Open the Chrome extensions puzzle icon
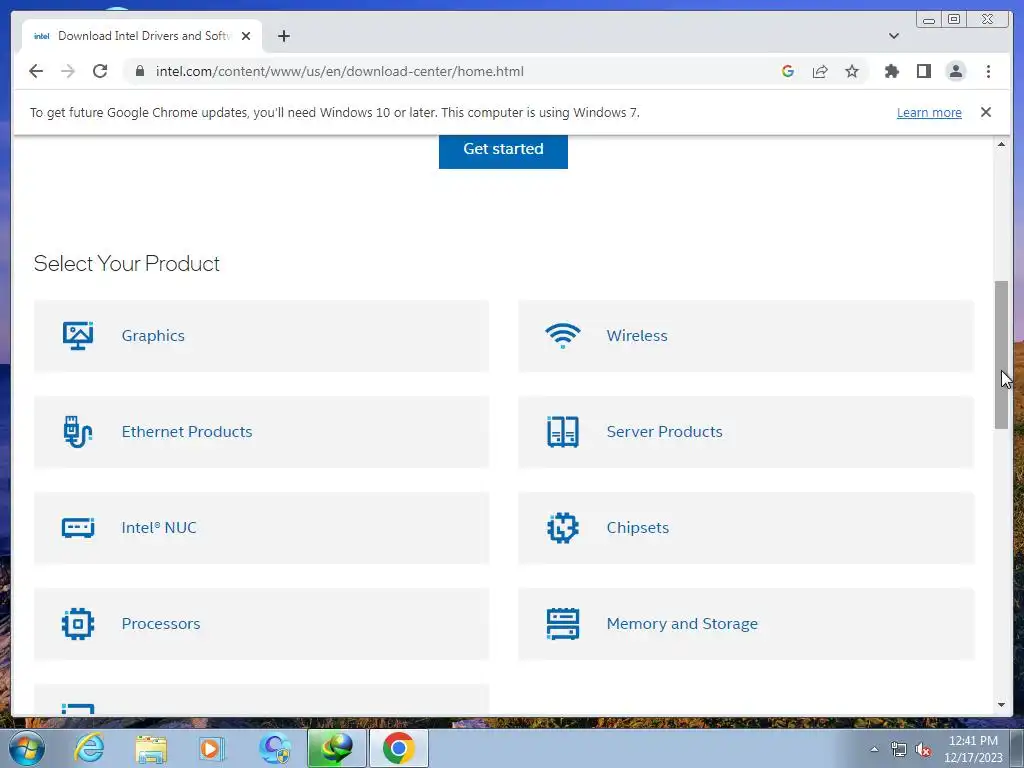Screen dimensions: 1024x768 (x=891, y=71)
